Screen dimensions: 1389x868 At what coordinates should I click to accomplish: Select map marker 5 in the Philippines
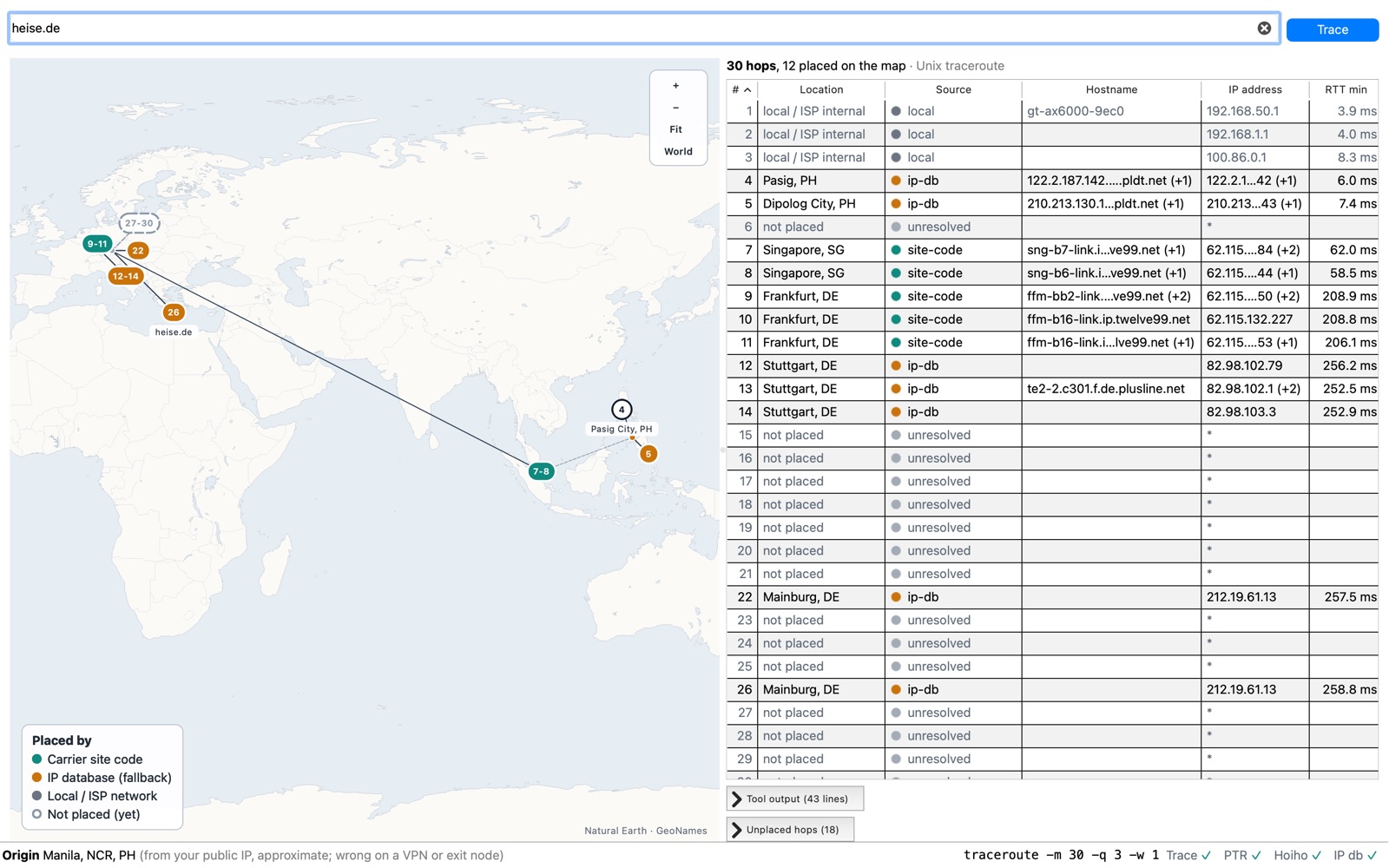click(x=648, y=453)
